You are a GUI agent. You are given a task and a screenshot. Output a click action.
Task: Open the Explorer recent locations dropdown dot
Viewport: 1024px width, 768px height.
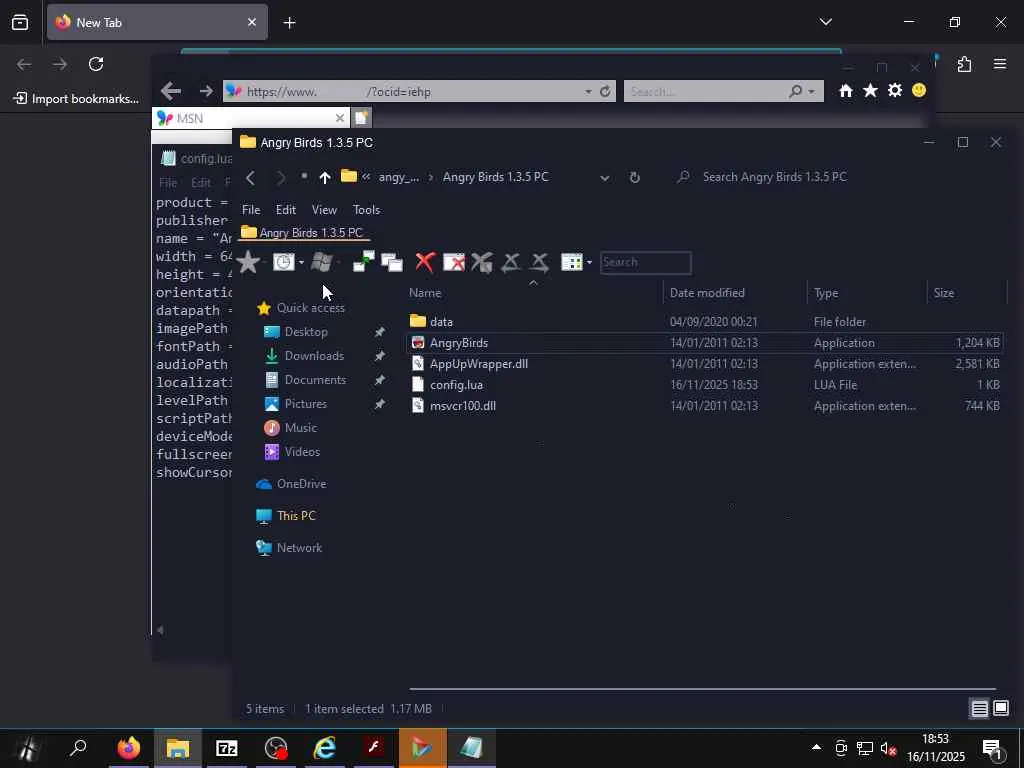point(304,176)
